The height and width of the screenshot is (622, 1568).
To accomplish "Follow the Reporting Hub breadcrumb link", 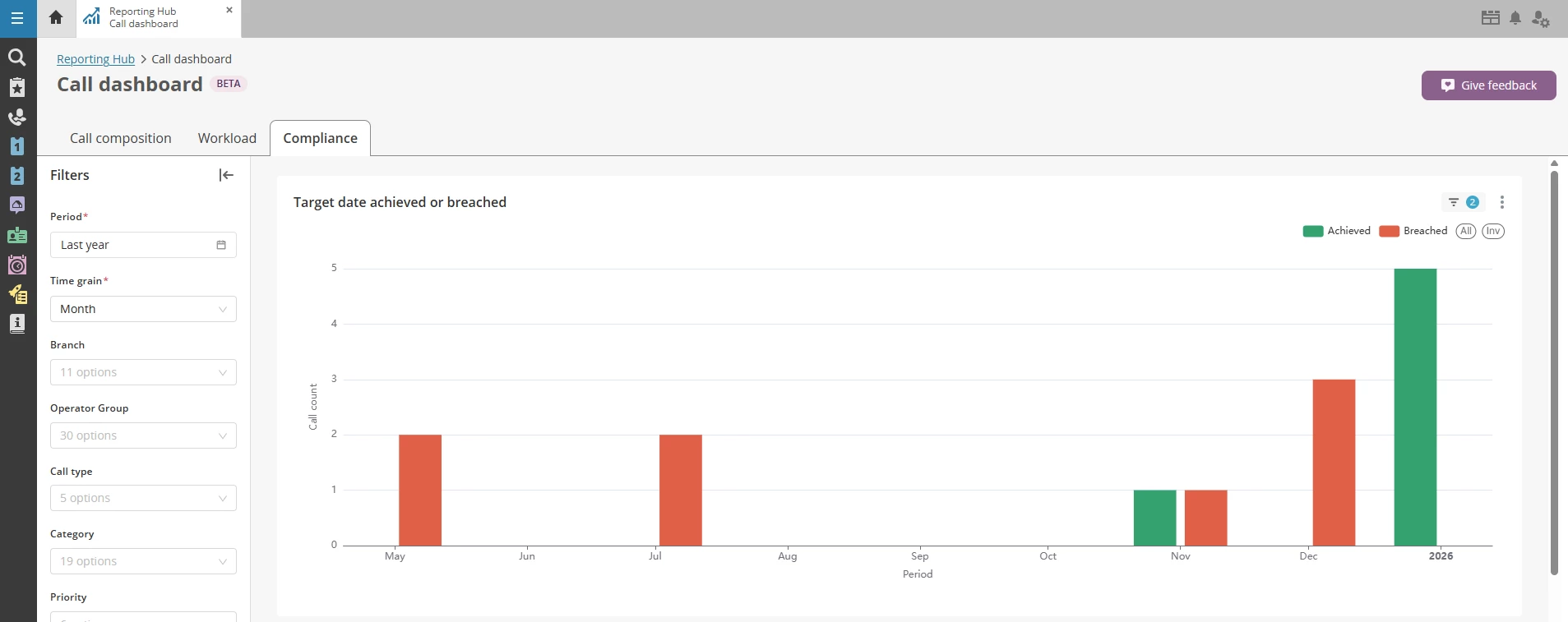I will [95, 59].
